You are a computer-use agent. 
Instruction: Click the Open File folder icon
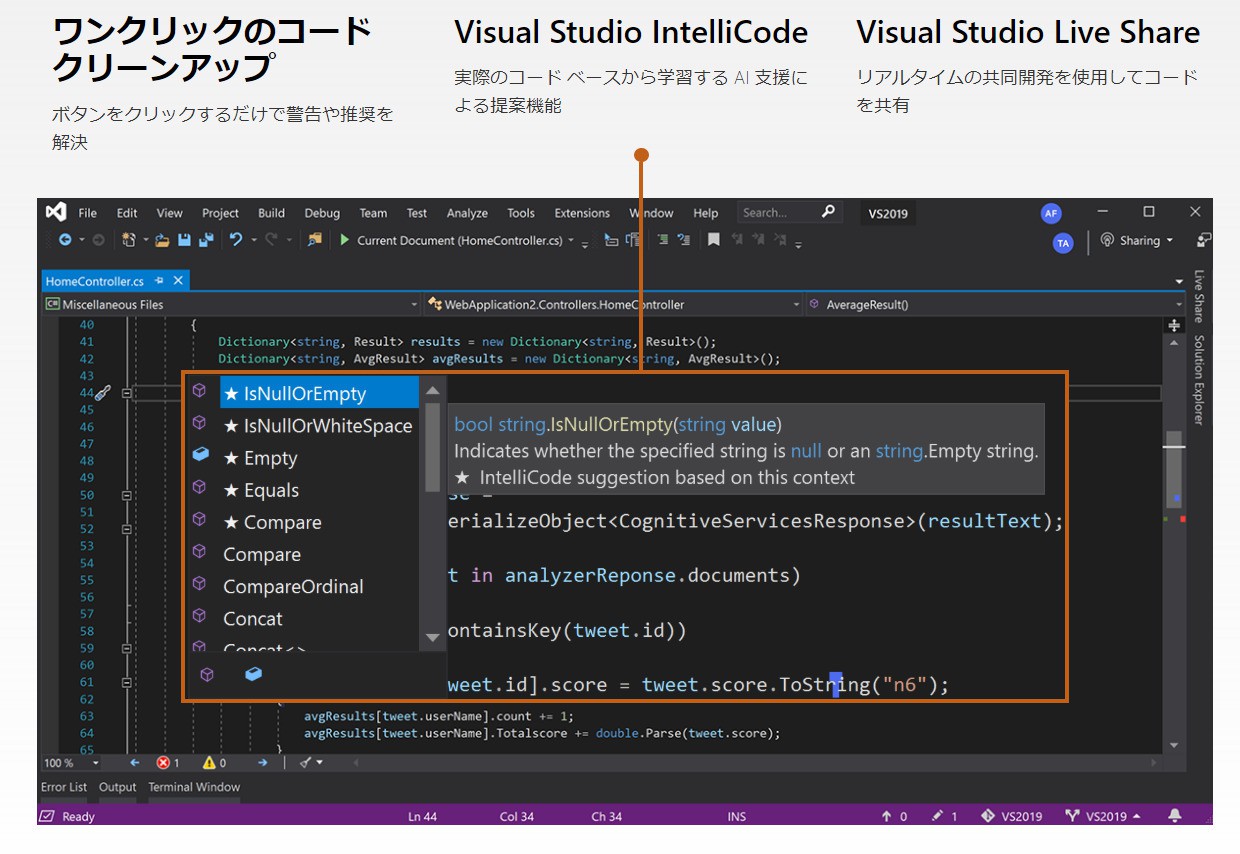point(162,240)
